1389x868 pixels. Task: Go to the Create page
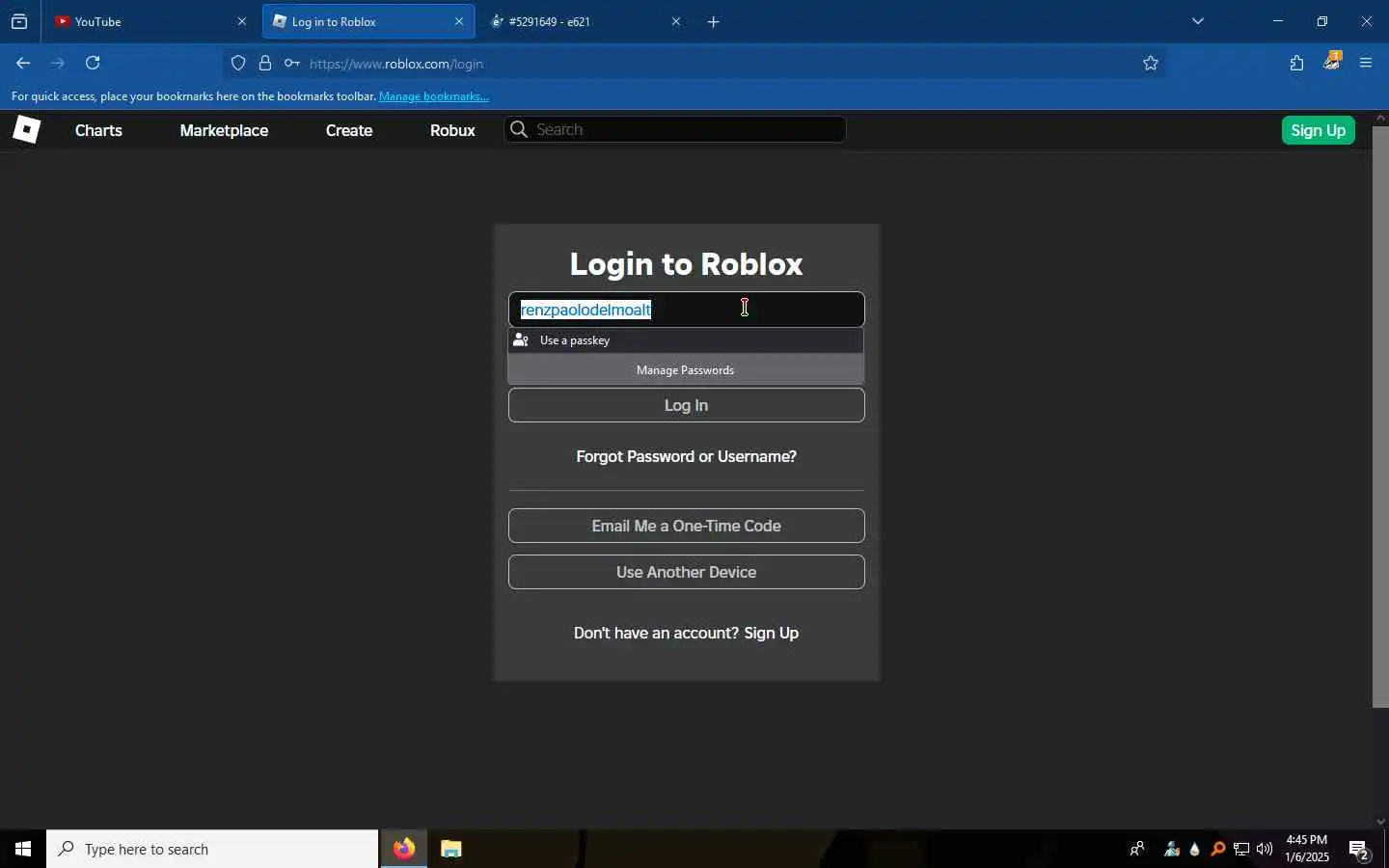click(349, 130)
